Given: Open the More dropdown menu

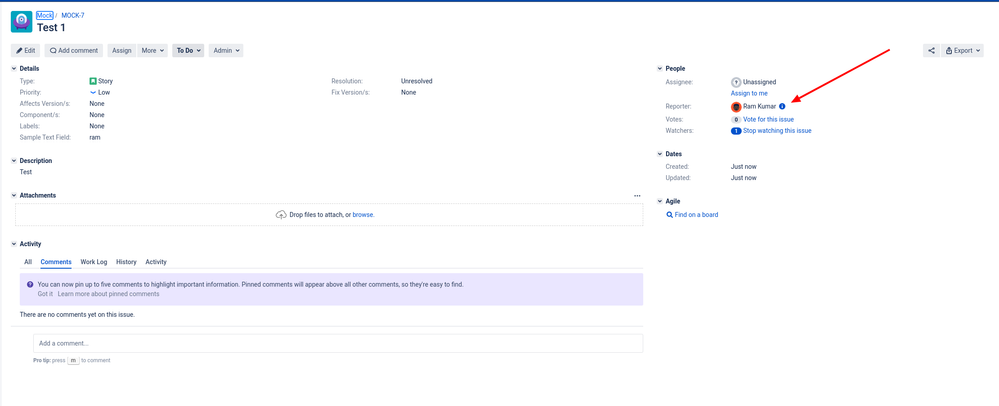Looking at the screenshot, I should point(153,50).
